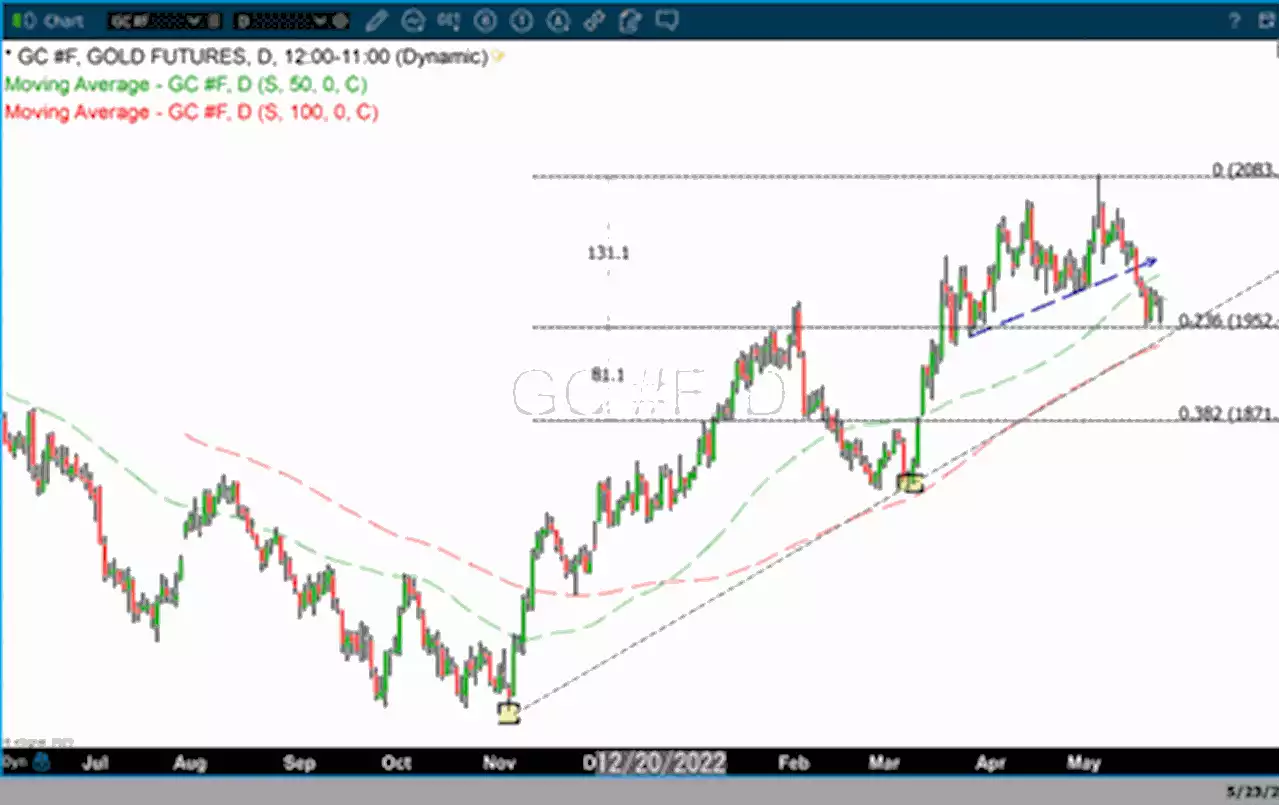Click the round icon right of the interval dropdown
The image size is (1280, 805).
(x=342, y=21)
